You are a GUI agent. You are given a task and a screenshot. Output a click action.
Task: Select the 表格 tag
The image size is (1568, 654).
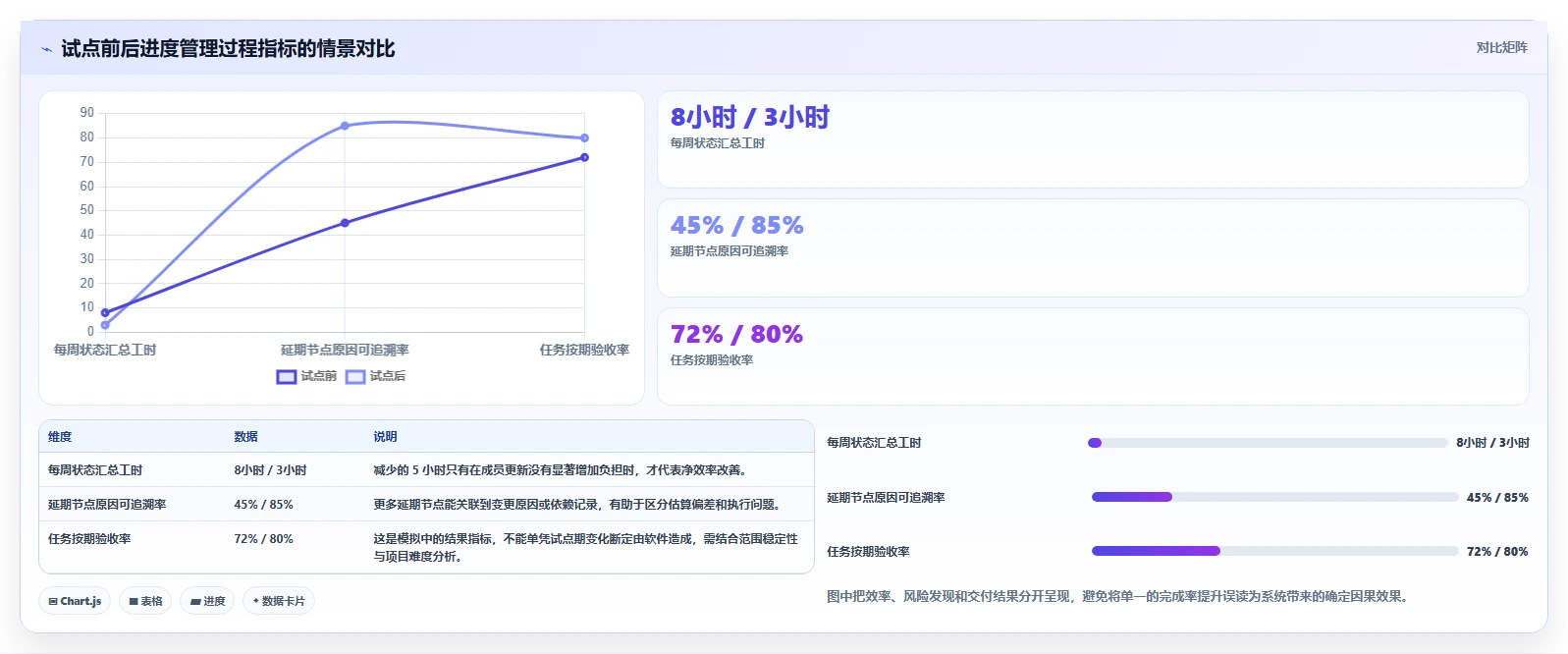pyautogui.click(x=145, y=601)
